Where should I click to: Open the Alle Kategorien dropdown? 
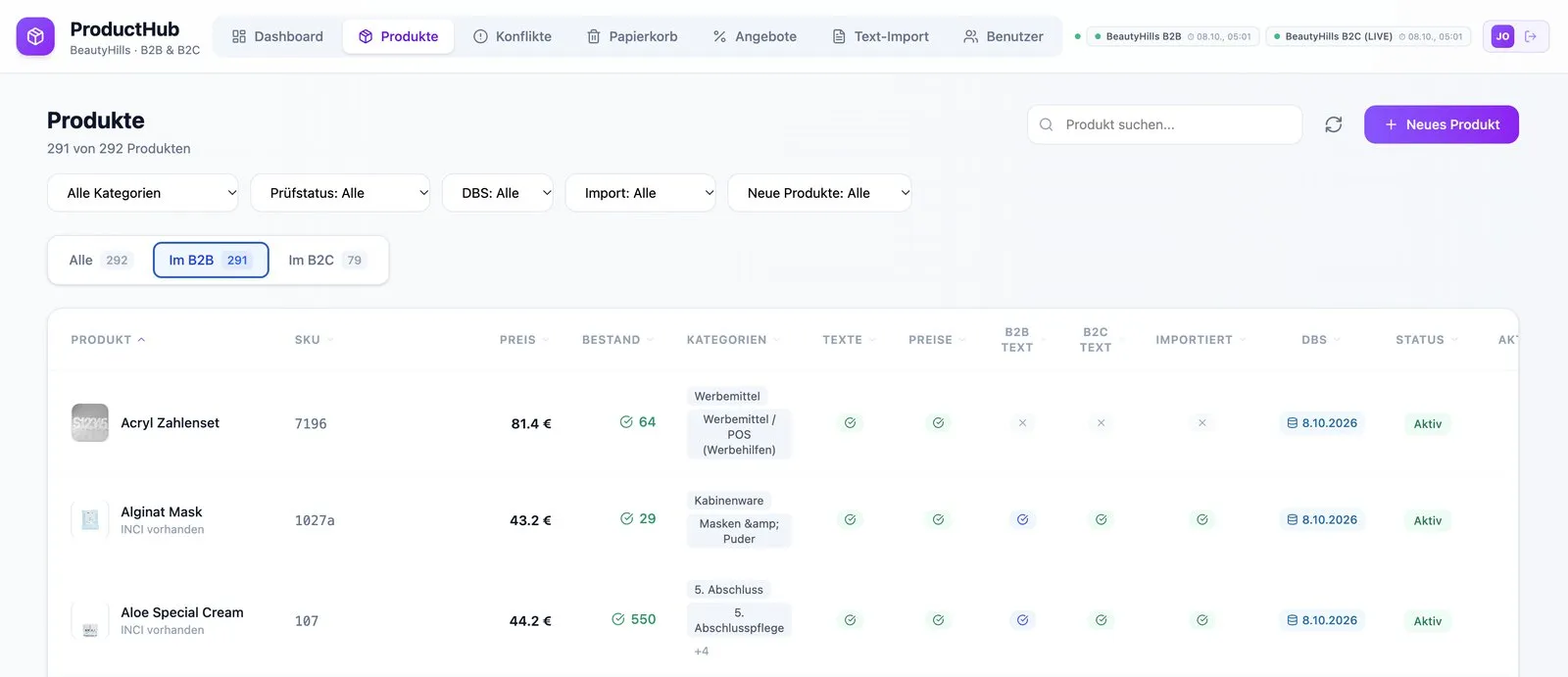tap(143, 193)
